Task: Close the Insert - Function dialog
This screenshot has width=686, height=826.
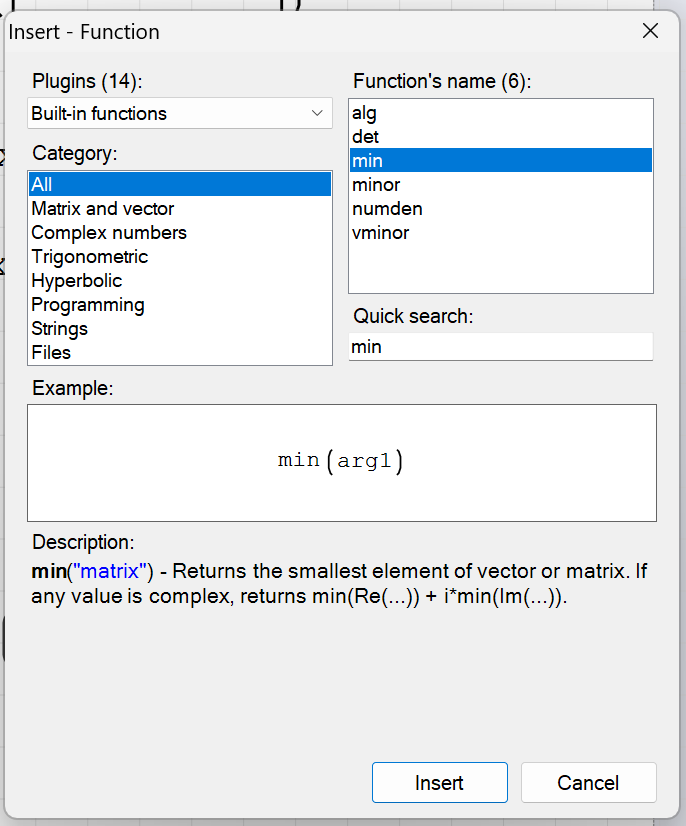Action: (x=650, y=31)
